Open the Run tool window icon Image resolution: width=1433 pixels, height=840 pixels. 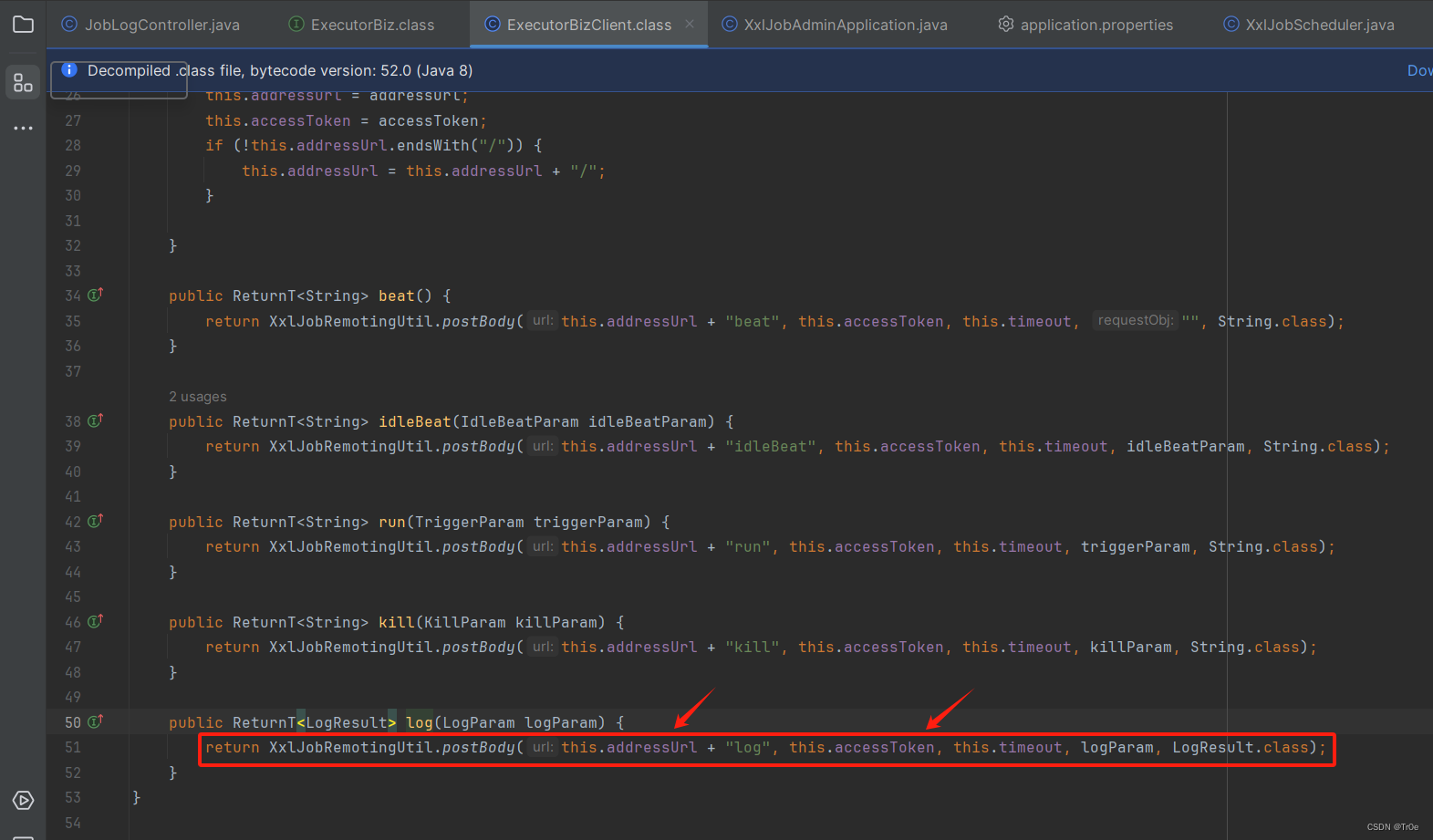pos(23,801)
